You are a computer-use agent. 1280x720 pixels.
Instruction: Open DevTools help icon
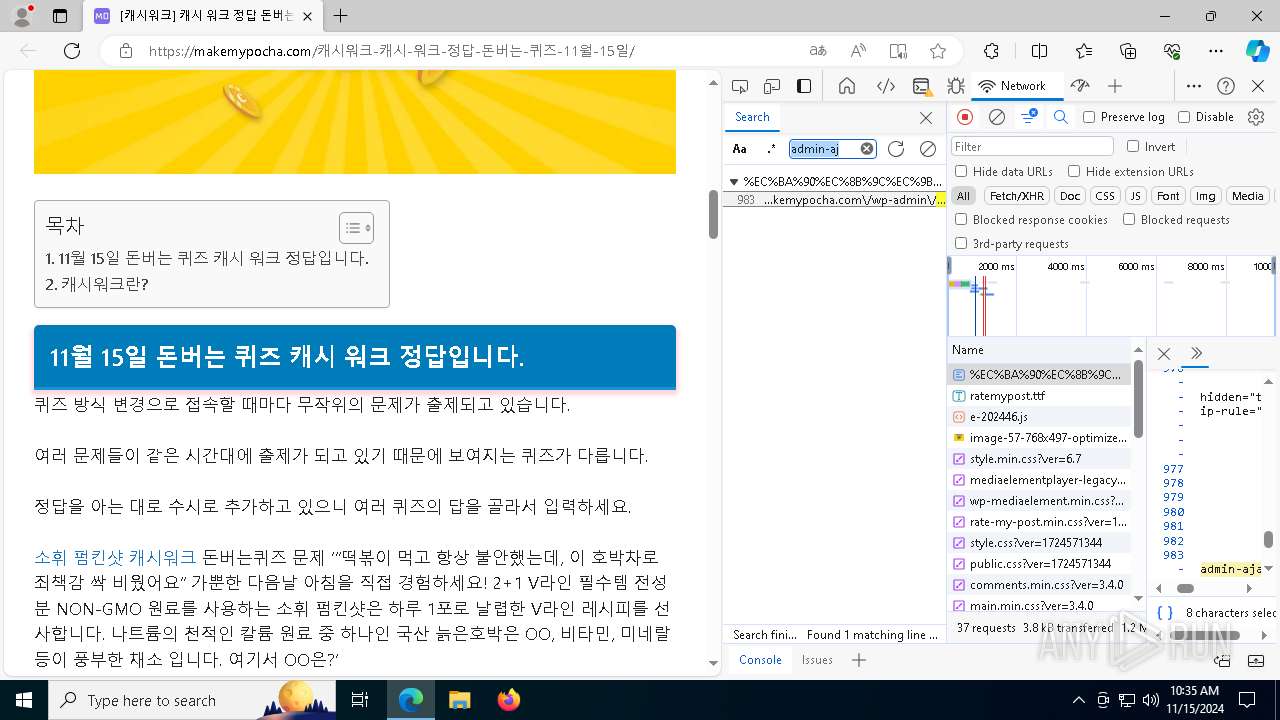coord(1226,86)
